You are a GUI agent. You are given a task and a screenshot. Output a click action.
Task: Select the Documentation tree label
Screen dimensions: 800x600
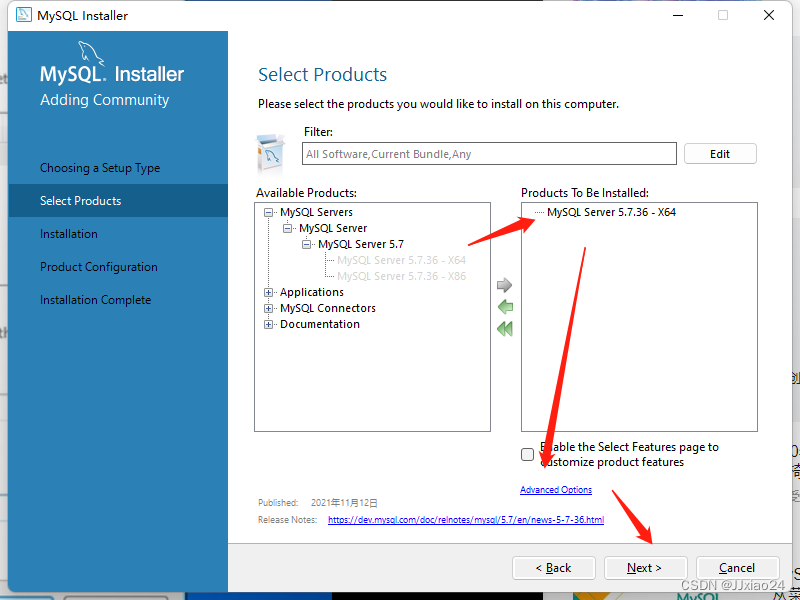pyautogui.click(x=320, y=324)
